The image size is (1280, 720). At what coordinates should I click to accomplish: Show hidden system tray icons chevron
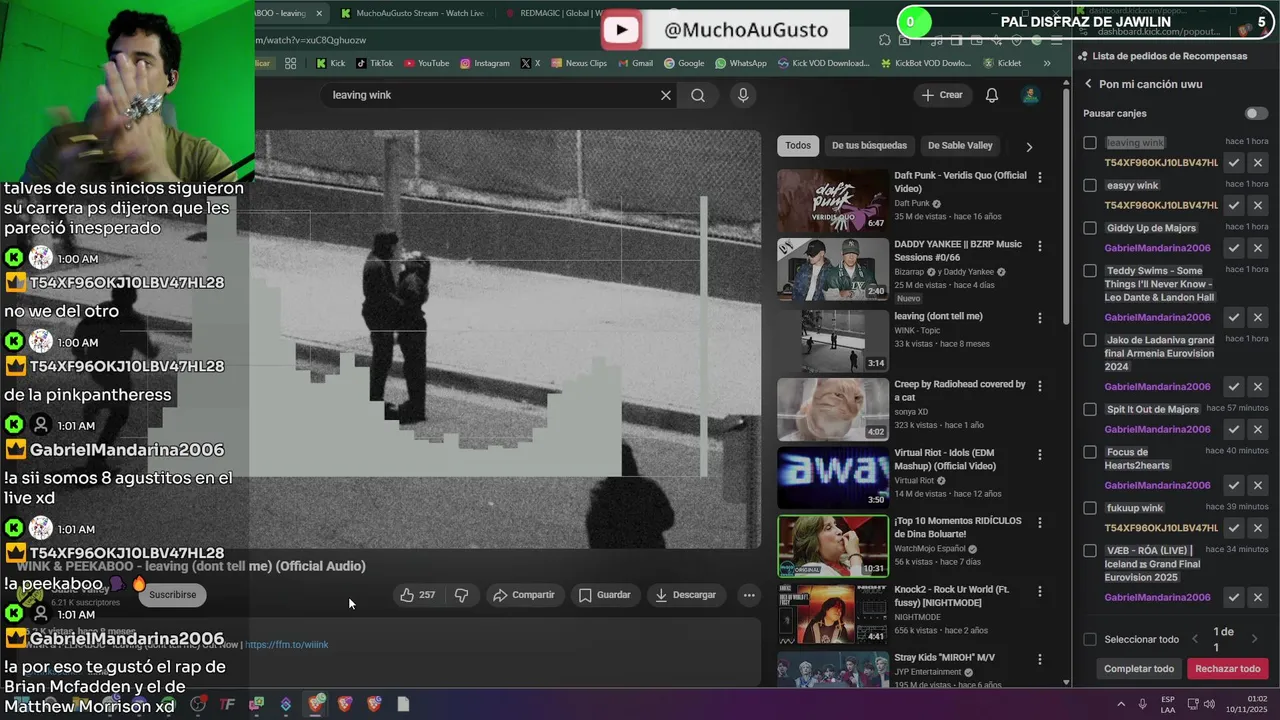point(1121,704)
